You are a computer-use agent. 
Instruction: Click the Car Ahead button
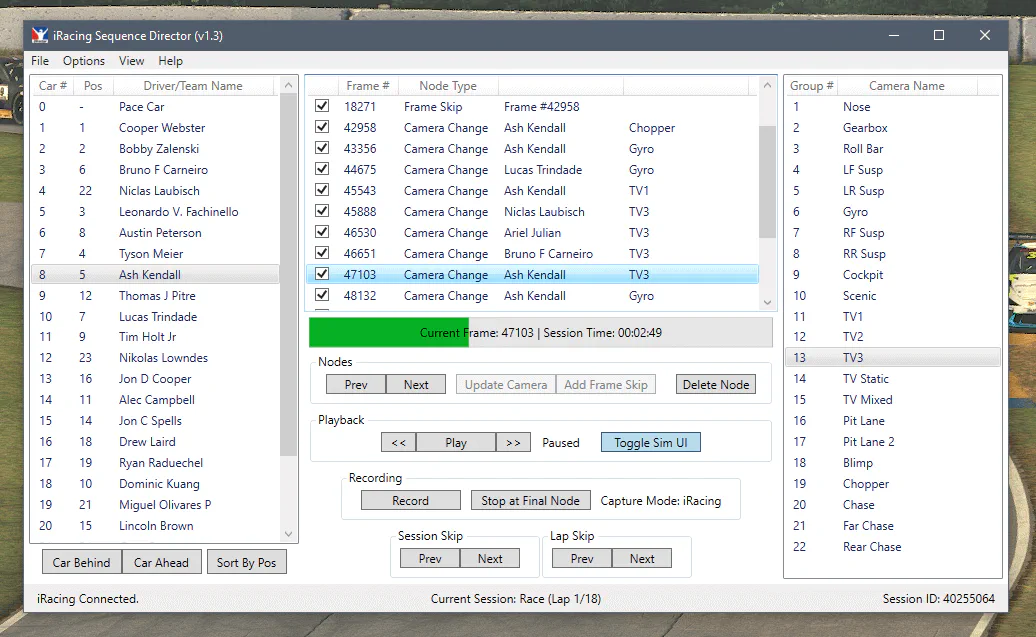pos(161,562)
